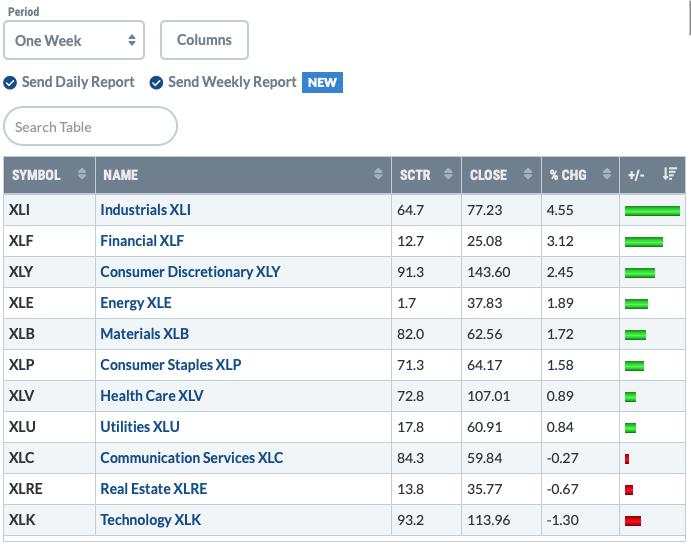This screenshot has width=691, height=547.
Task: Open the Communication Services XLC link
Action: (x=192, y=458)
